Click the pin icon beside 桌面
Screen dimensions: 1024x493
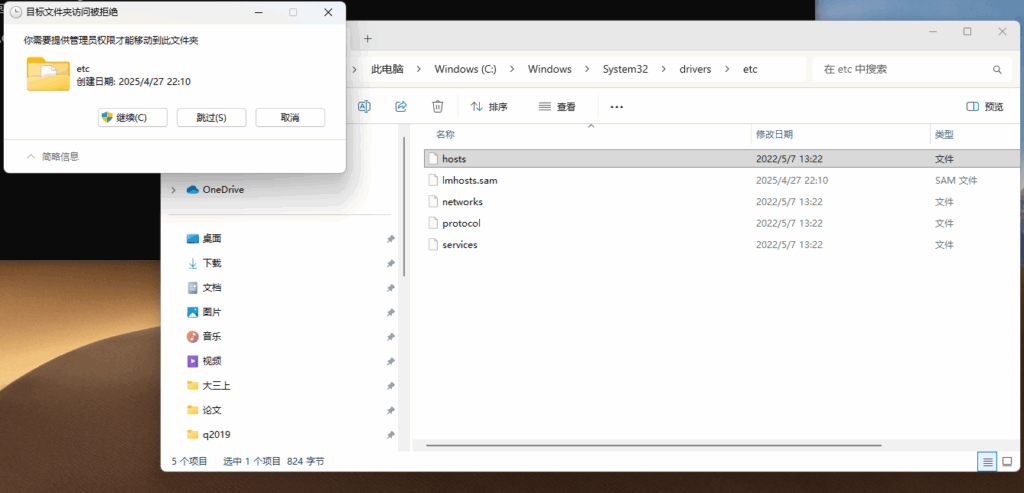click(x=390, y=239)
